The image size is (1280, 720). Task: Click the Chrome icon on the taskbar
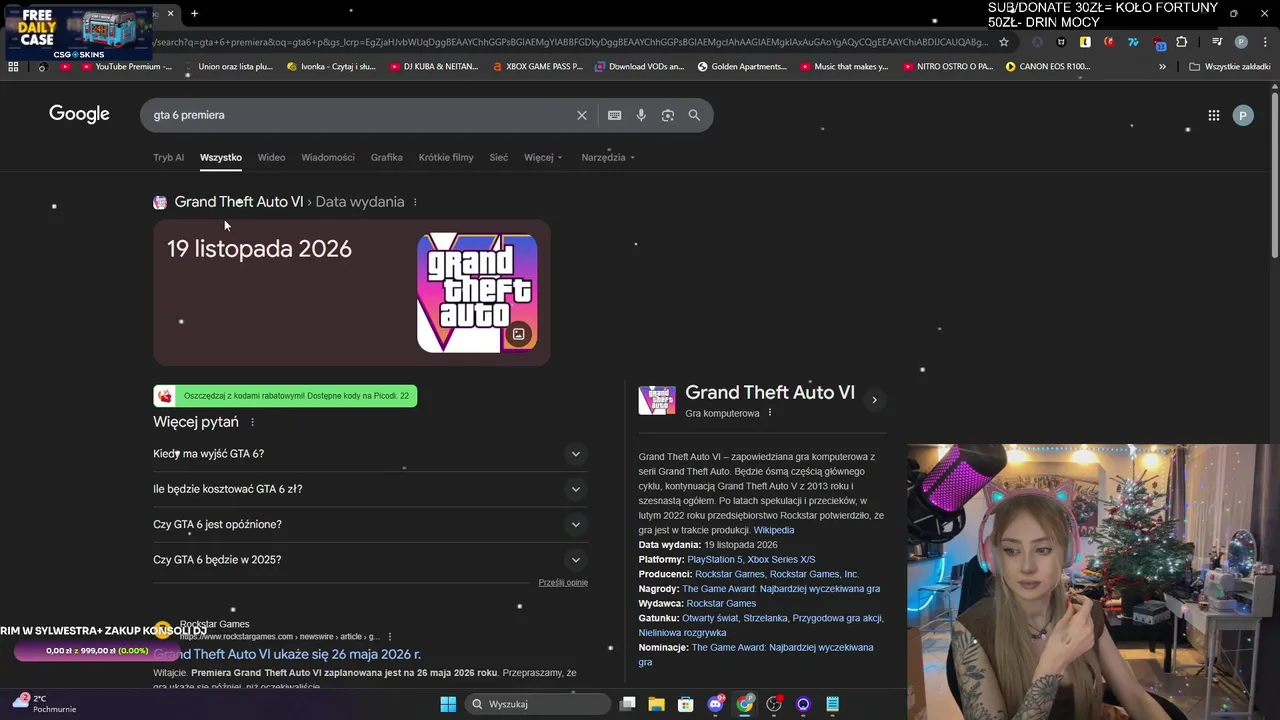pyautogui.click(x=744, y=704)
